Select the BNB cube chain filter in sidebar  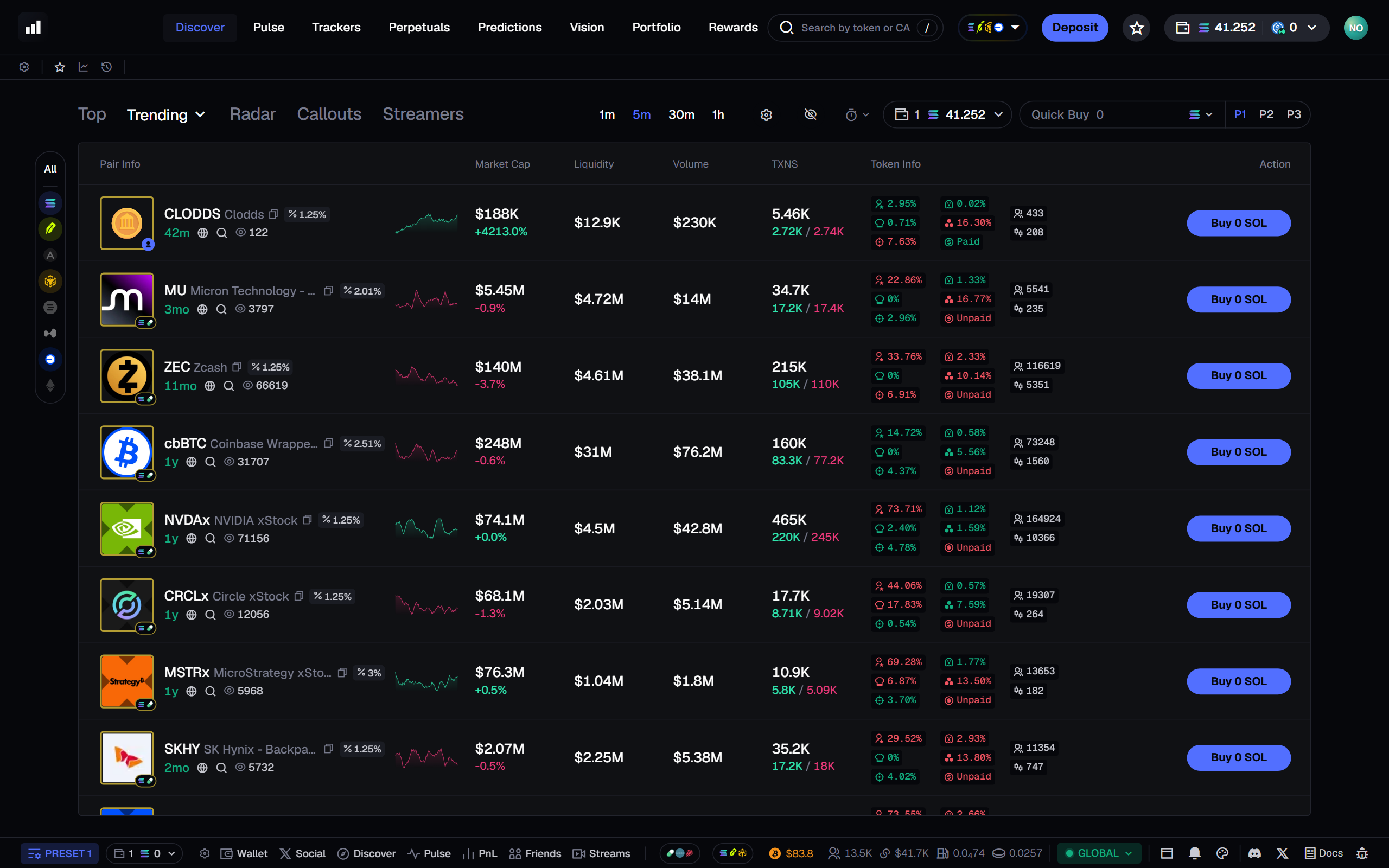[50, 282]
